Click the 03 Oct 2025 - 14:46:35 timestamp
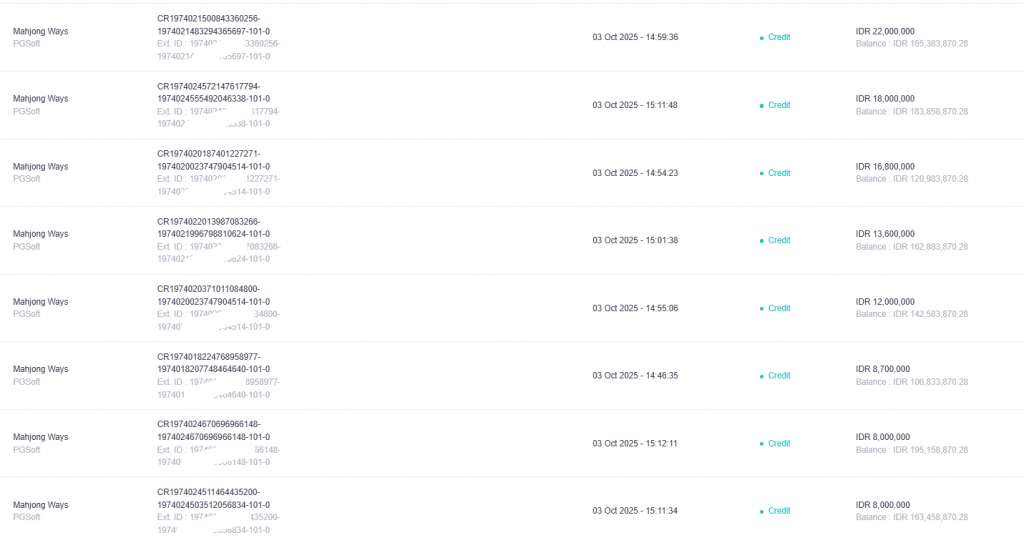Viewport: 1024px width, 538px height. (635, 376)
